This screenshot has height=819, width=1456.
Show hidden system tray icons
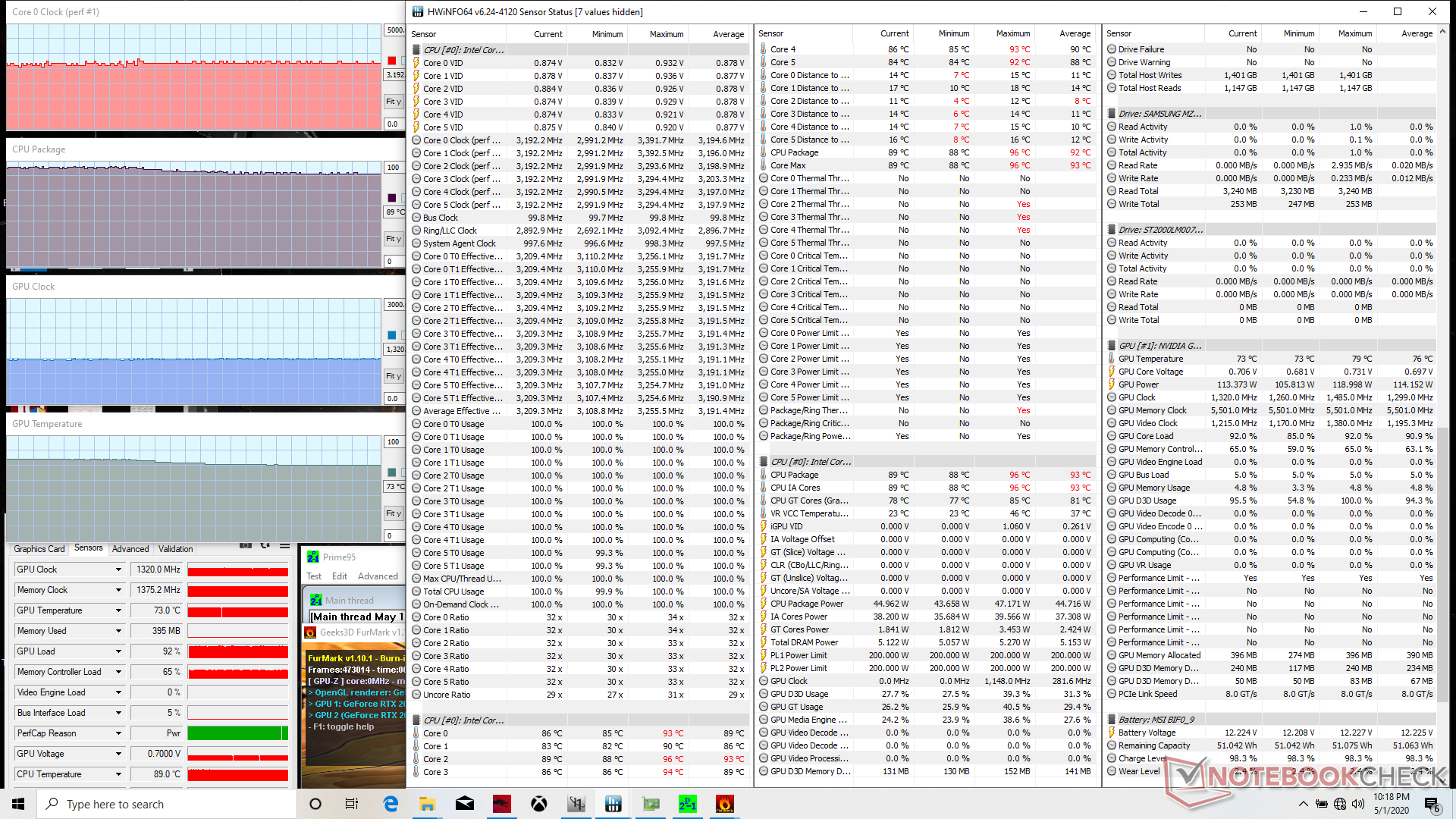coord(1303,804)
